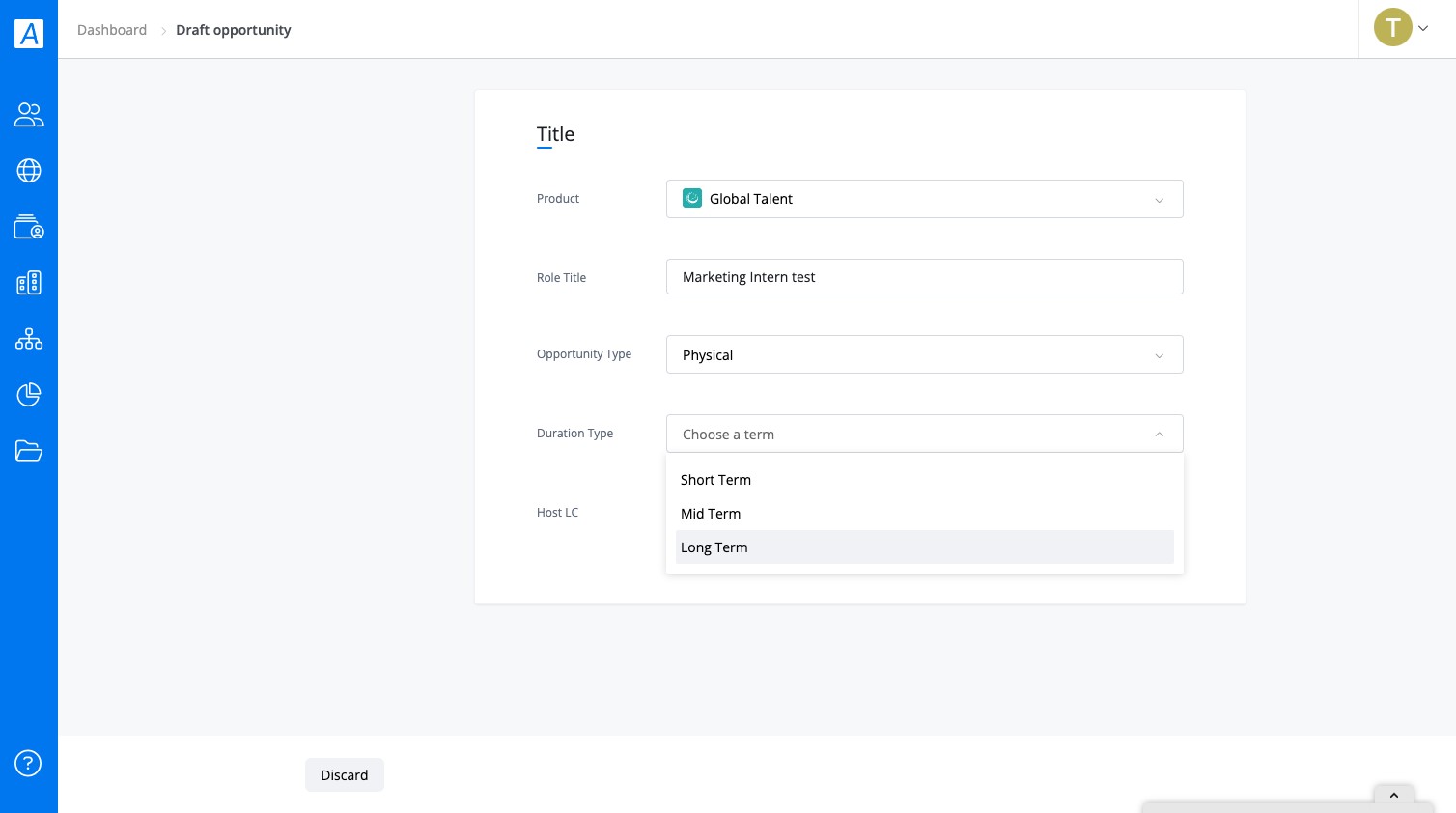Open the folder icon in the sidebar
Viewport: 1456px width, 813px height.
coord(29,450)
